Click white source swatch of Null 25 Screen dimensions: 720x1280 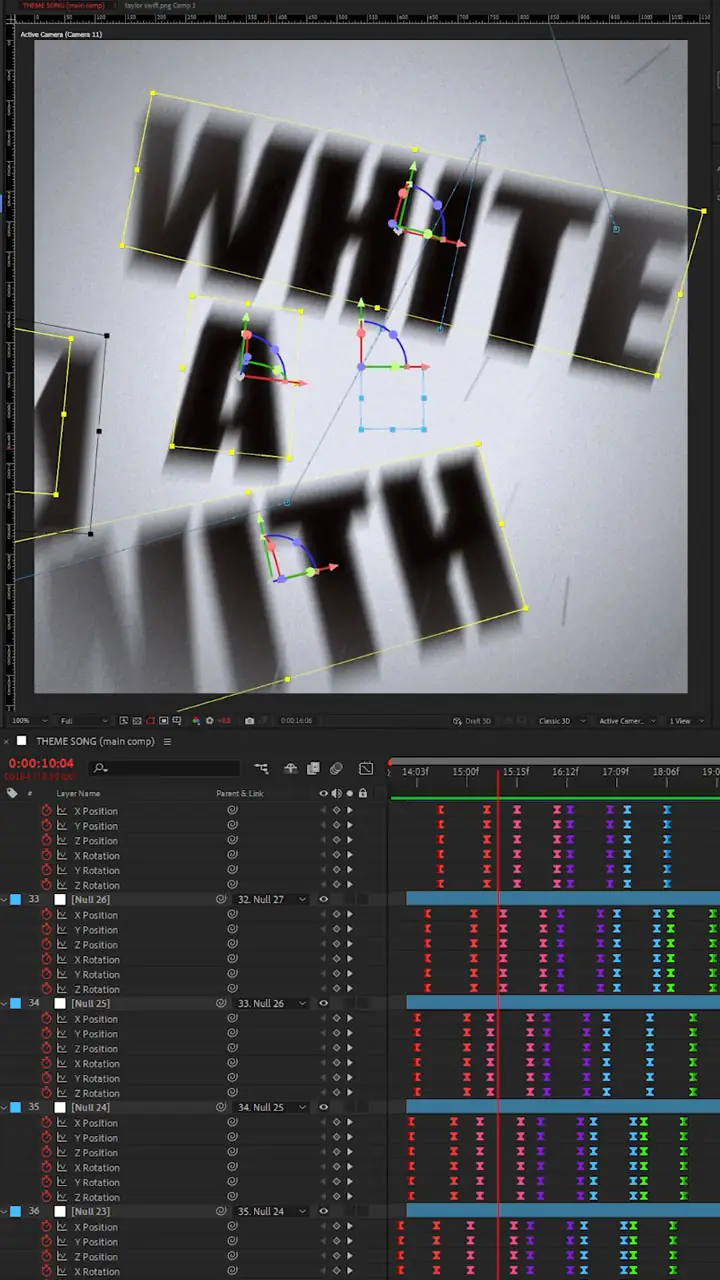click(x=60, y=1004)
